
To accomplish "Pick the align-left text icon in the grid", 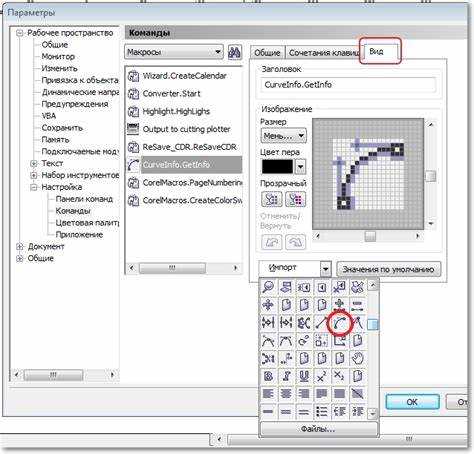I will tap(268, 394).
